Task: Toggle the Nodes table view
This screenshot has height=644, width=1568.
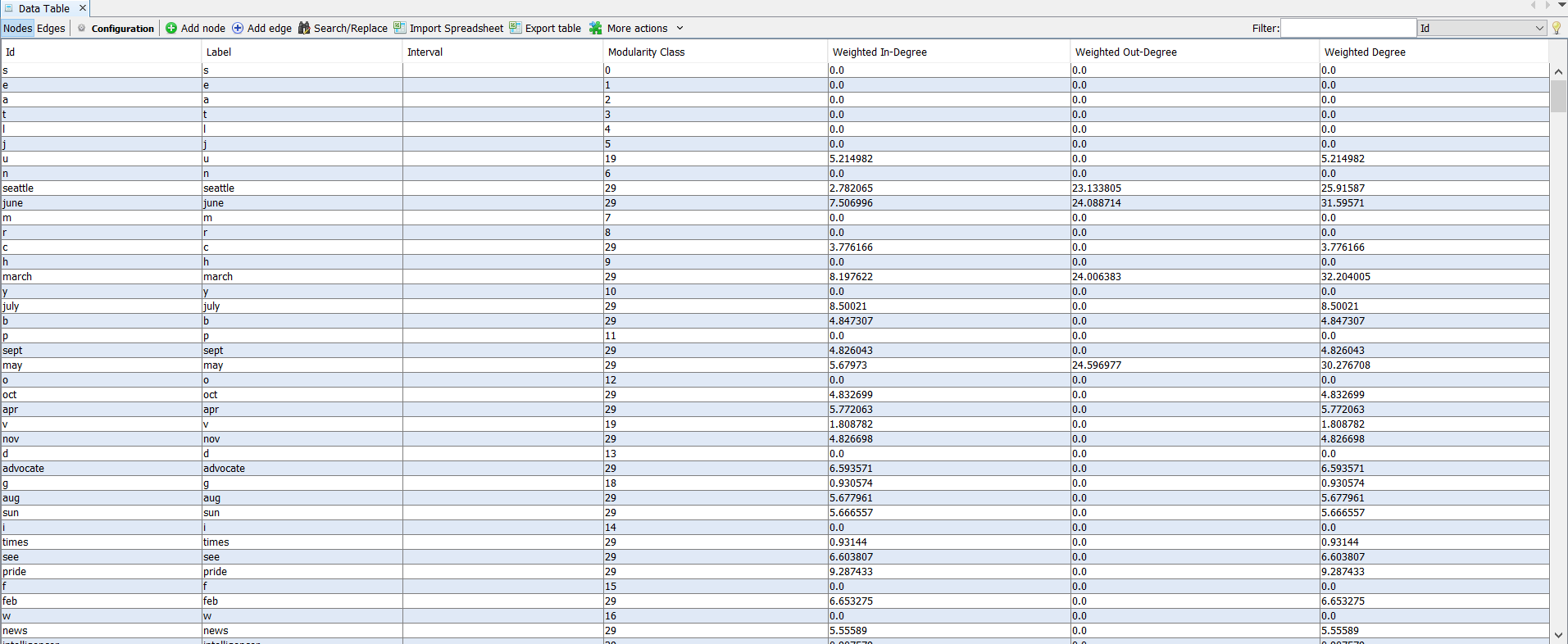Action: 17,28
